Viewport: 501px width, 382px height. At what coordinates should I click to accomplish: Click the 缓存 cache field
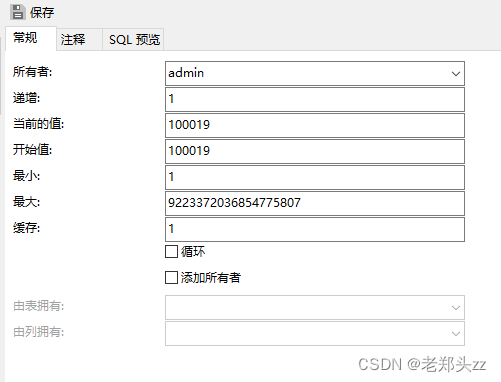[315, 229]
